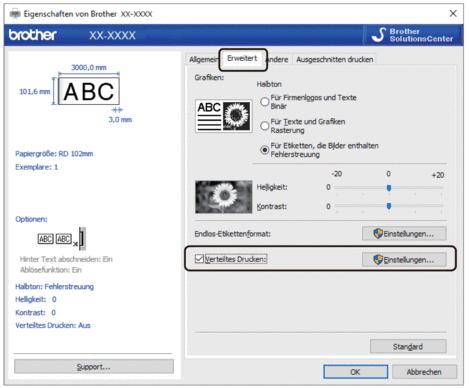The height and width of the screenshot is (388, 469).
Task: Click the Kontrast: 0 summary text
Action: tap(35, 312)
